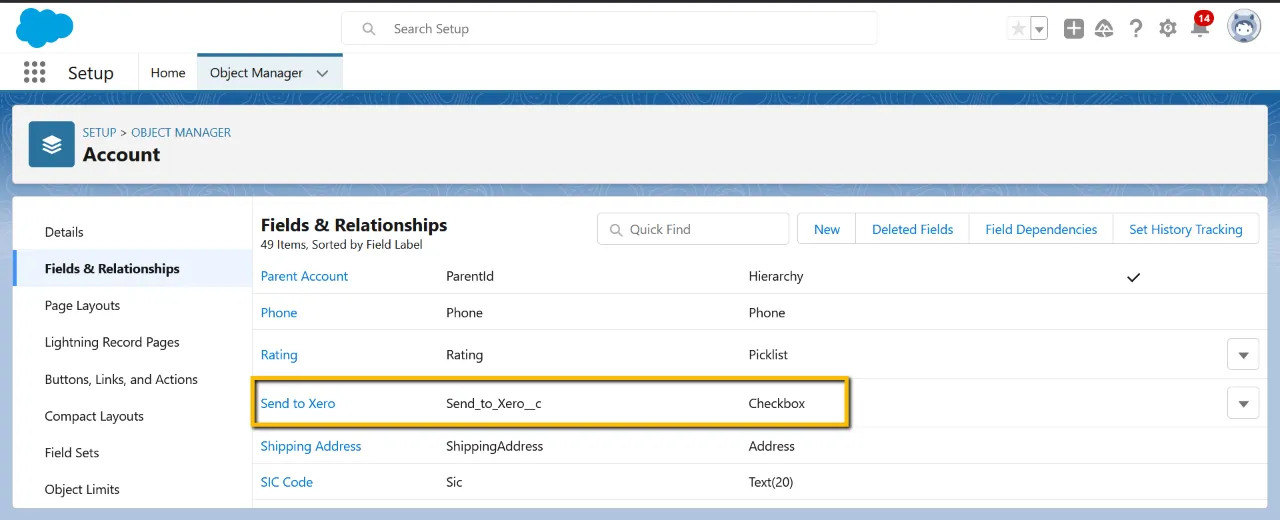Screen dimensions: 1280x520
Task: Click the Checkbox data type text
Action: click(777, 404)
